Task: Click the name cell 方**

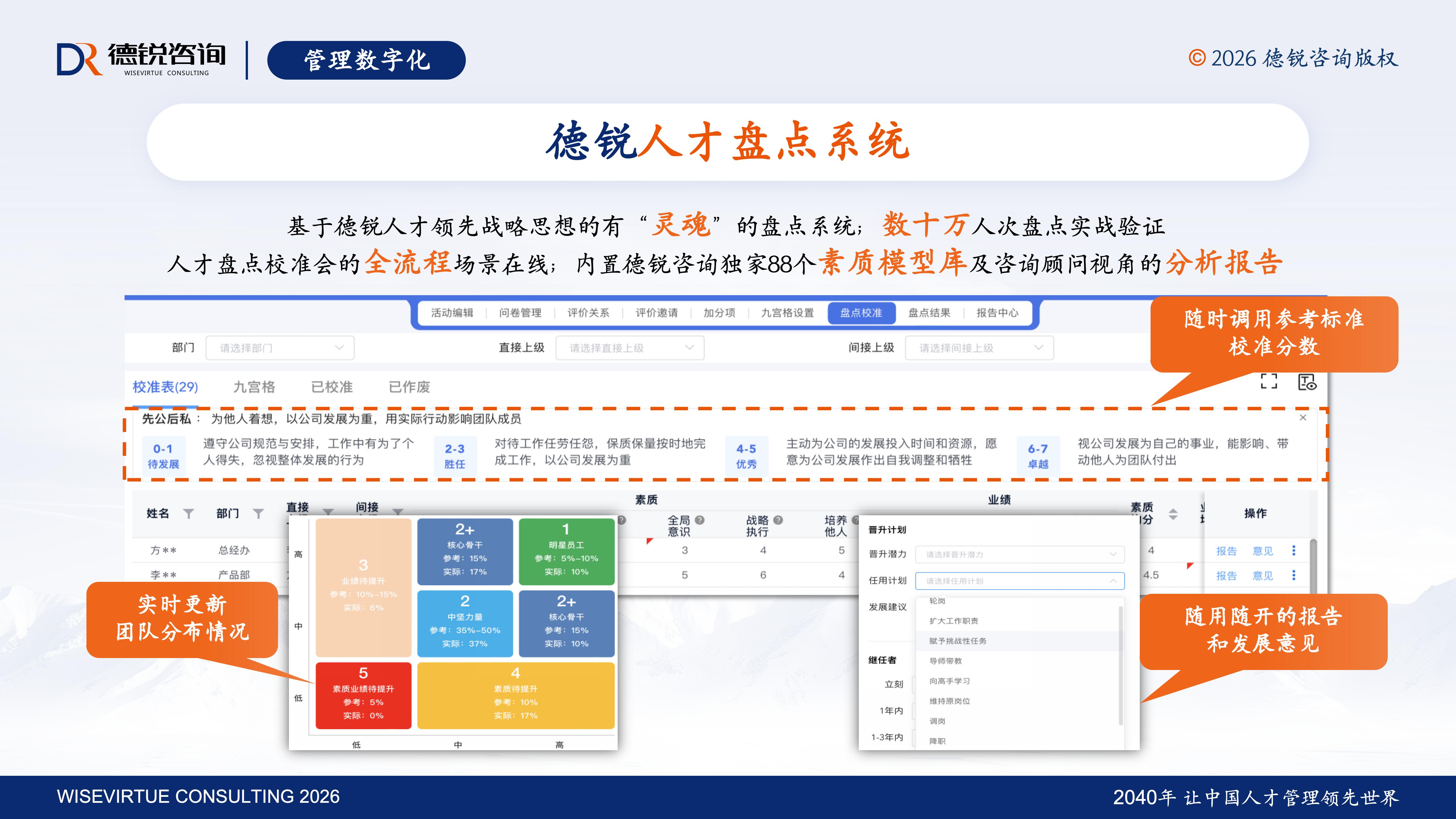Action: click(x=163, y=551)
